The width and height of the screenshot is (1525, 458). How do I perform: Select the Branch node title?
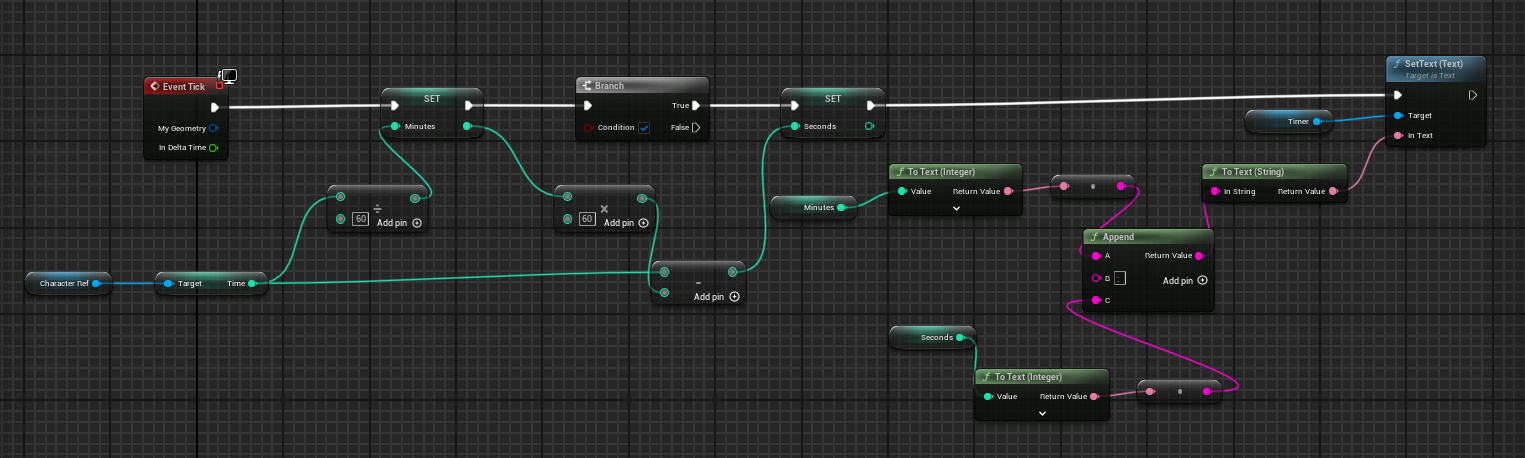(x=609, y=86)
